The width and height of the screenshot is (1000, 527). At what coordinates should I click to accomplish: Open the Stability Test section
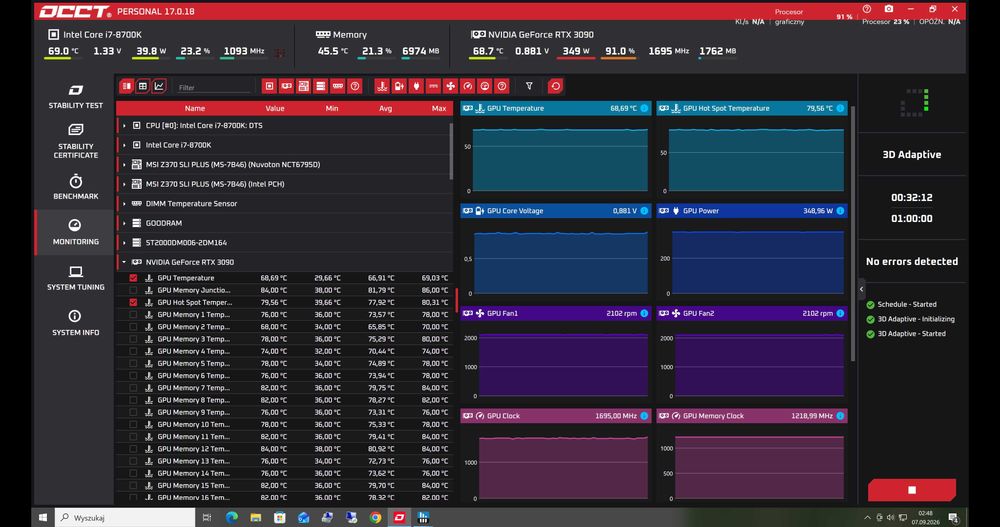click(75, 96)
